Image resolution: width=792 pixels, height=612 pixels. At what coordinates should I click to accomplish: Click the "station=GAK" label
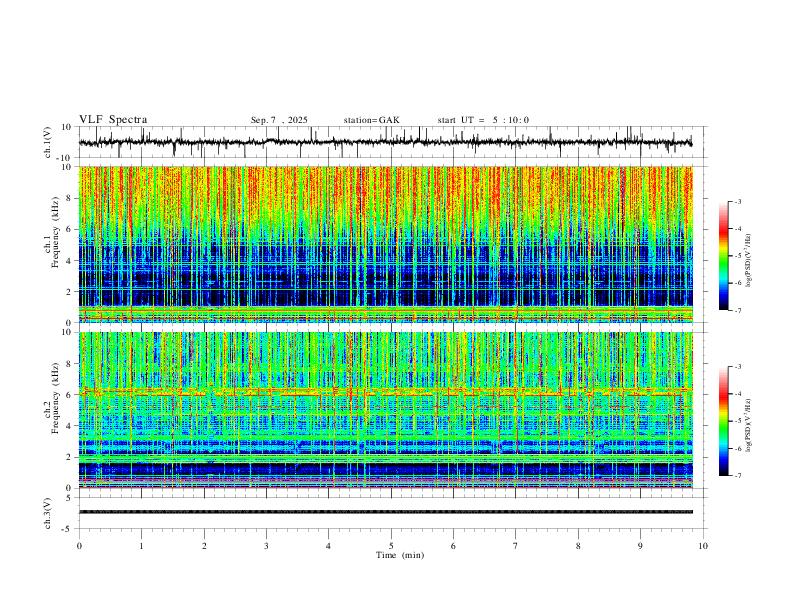(x=371, y=120)
